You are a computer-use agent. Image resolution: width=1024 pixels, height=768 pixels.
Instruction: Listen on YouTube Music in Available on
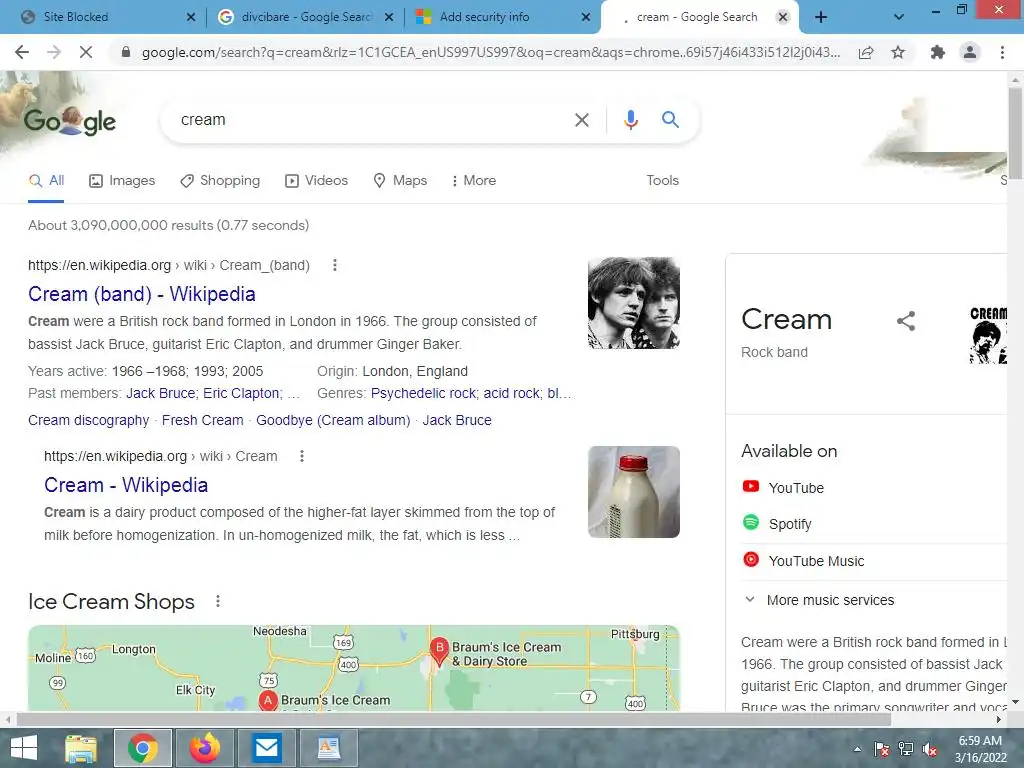point(803,560)
